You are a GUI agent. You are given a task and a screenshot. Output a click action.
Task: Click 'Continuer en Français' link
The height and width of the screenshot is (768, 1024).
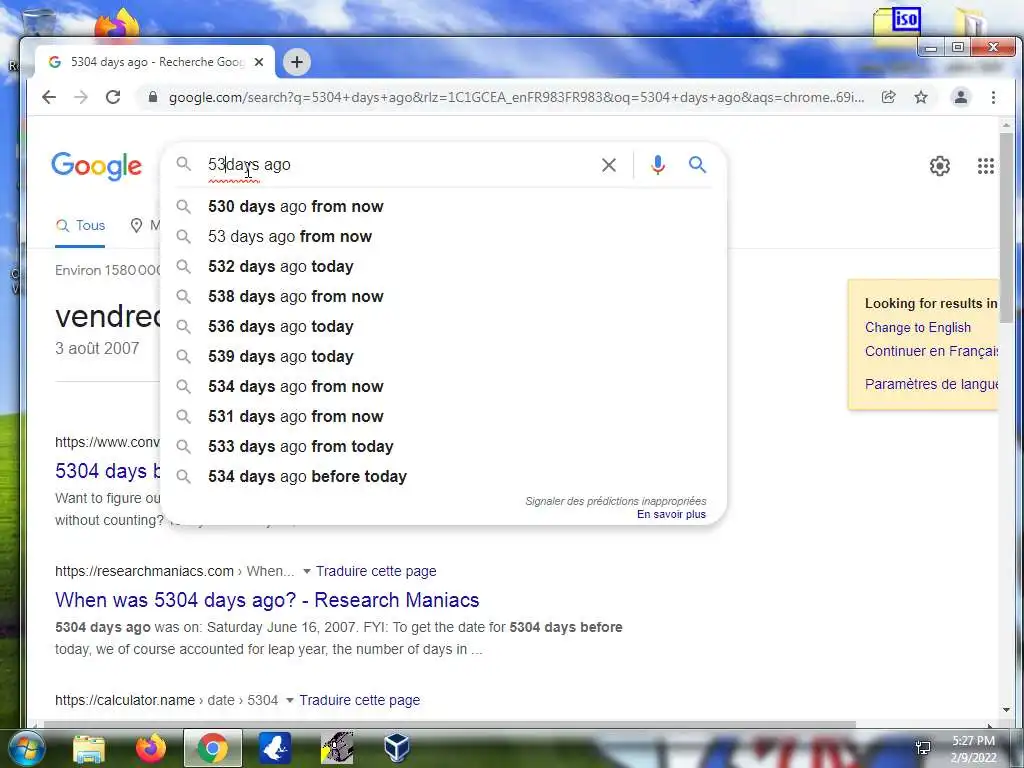[x=931, y=351]
